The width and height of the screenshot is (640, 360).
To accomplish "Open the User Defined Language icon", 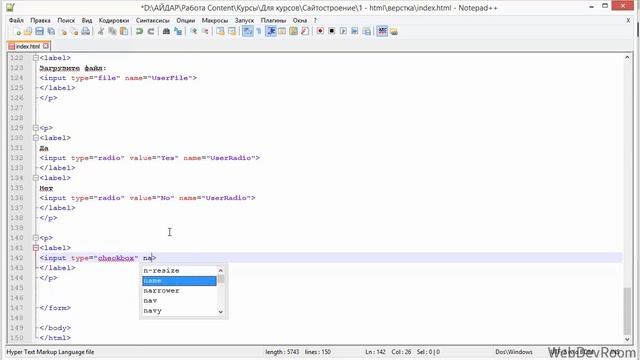I will (282, 31).
